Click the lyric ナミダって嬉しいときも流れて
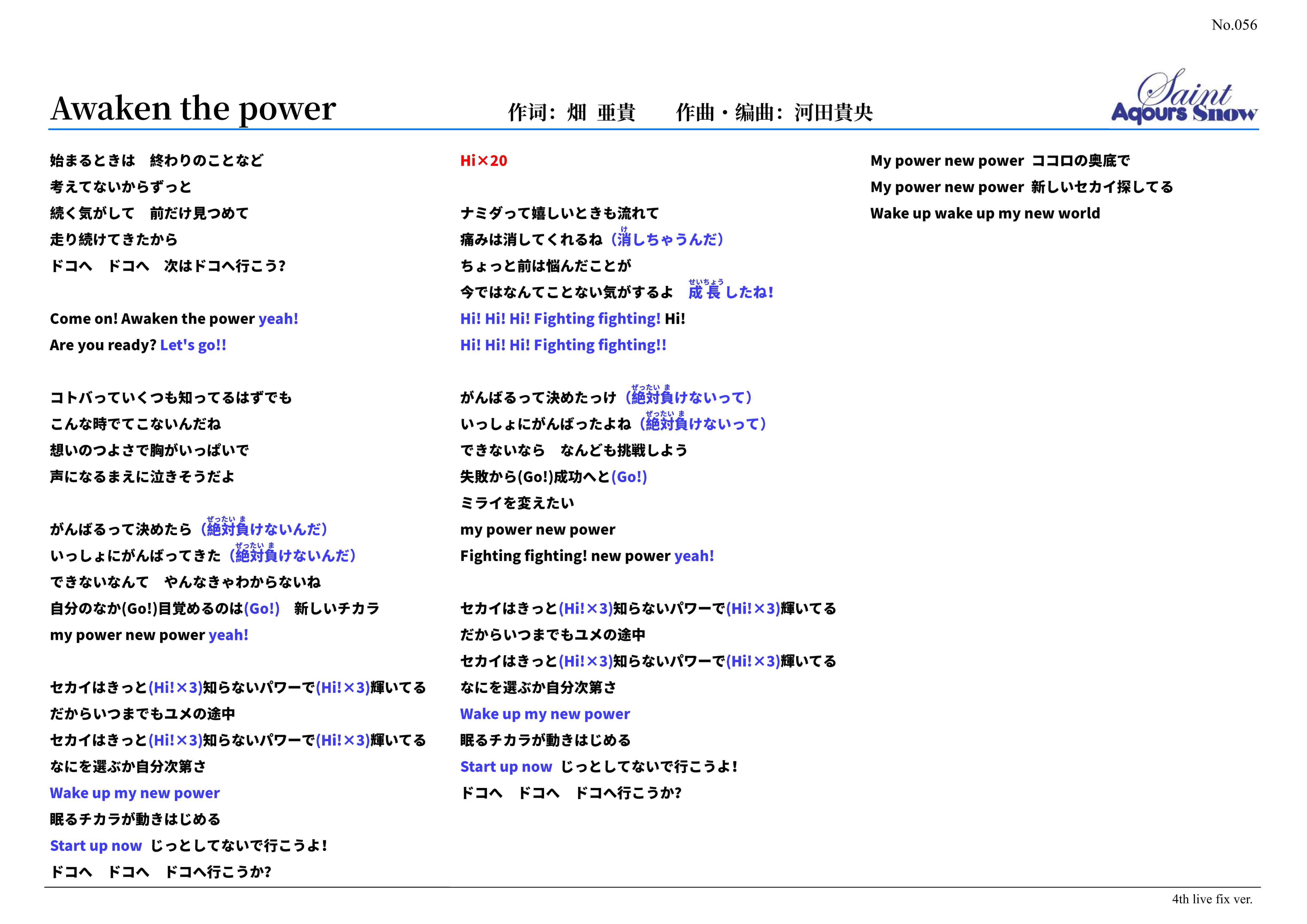Viewport: 1307px width, 924px height. (x=559, y=213)
